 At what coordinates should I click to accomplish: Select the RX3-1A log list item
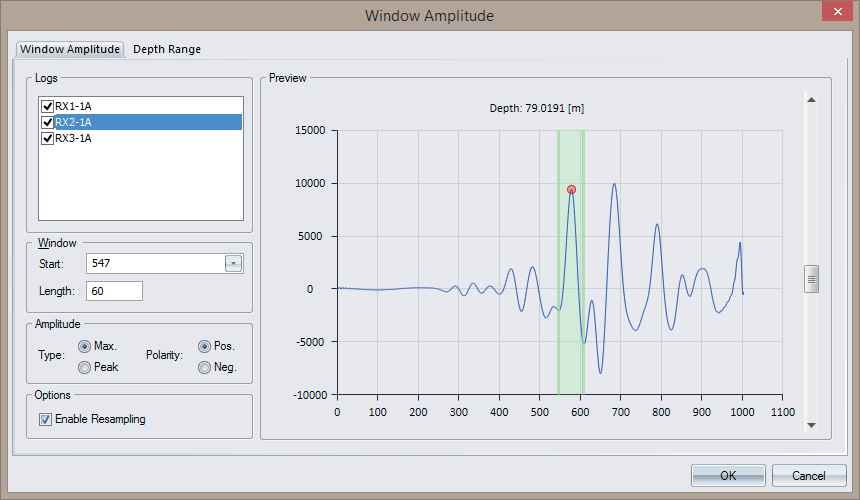(x=74, y=139)
